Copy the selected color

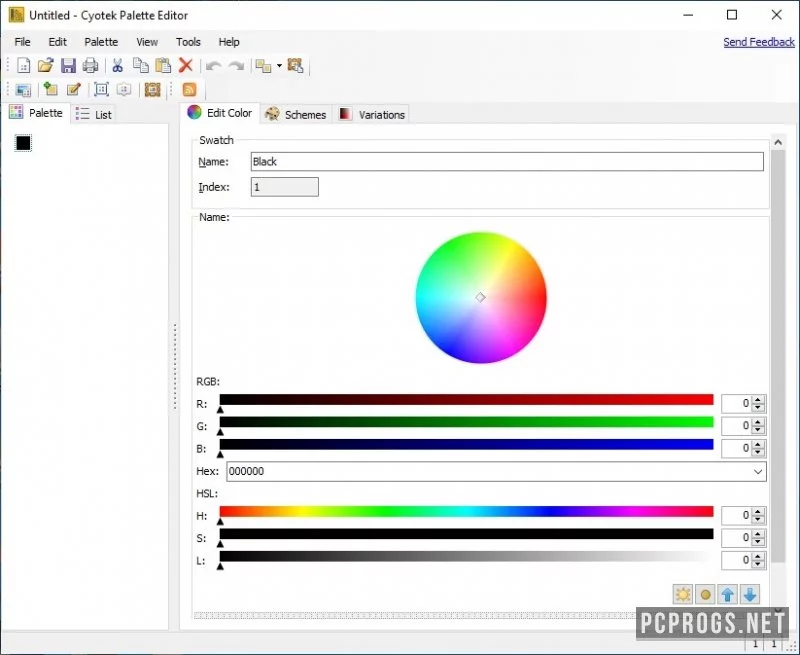coord(140,65)
